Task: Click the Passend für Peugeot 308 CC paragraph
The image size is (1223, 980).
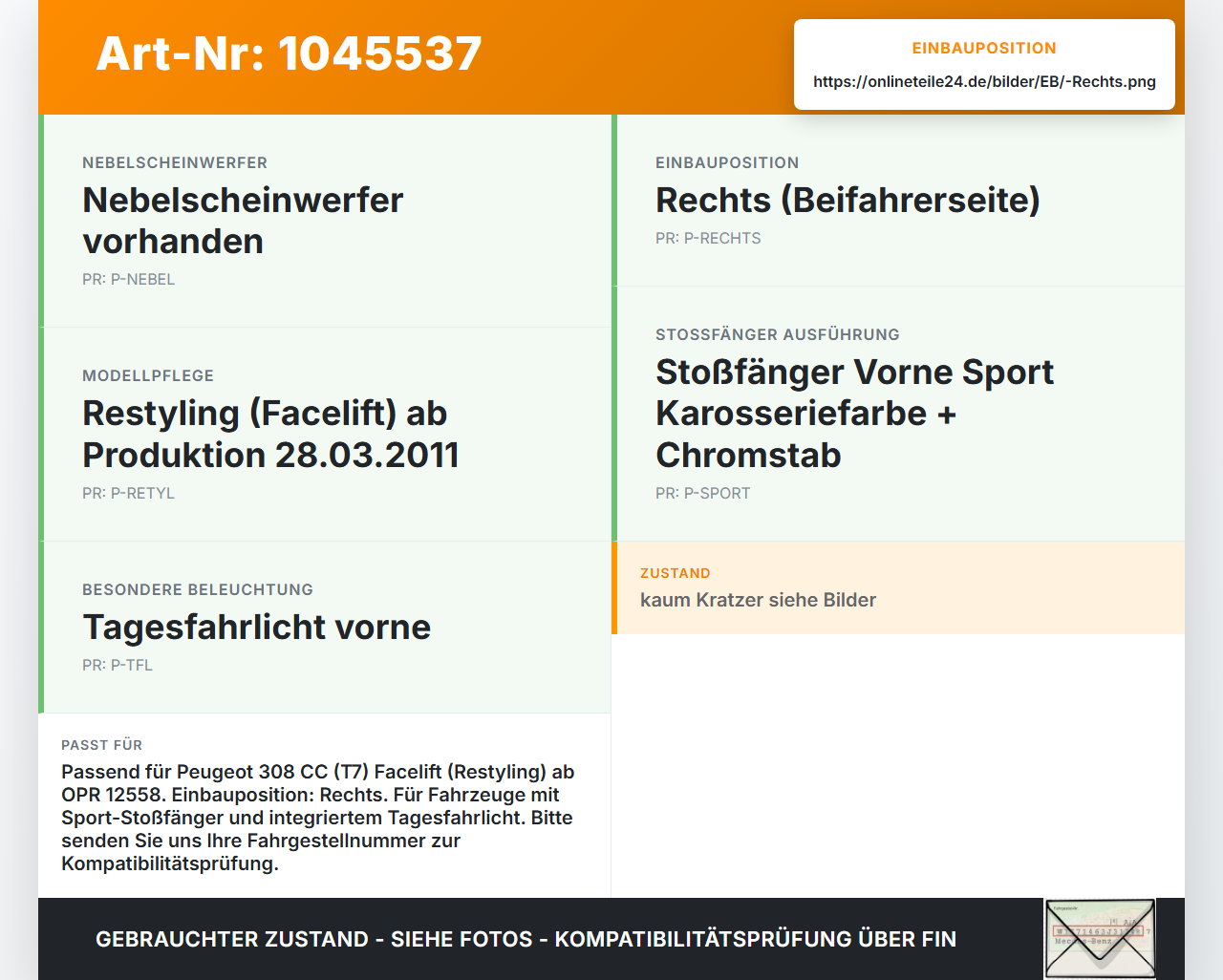Action: pyautogui.click(x=317, y=818)
